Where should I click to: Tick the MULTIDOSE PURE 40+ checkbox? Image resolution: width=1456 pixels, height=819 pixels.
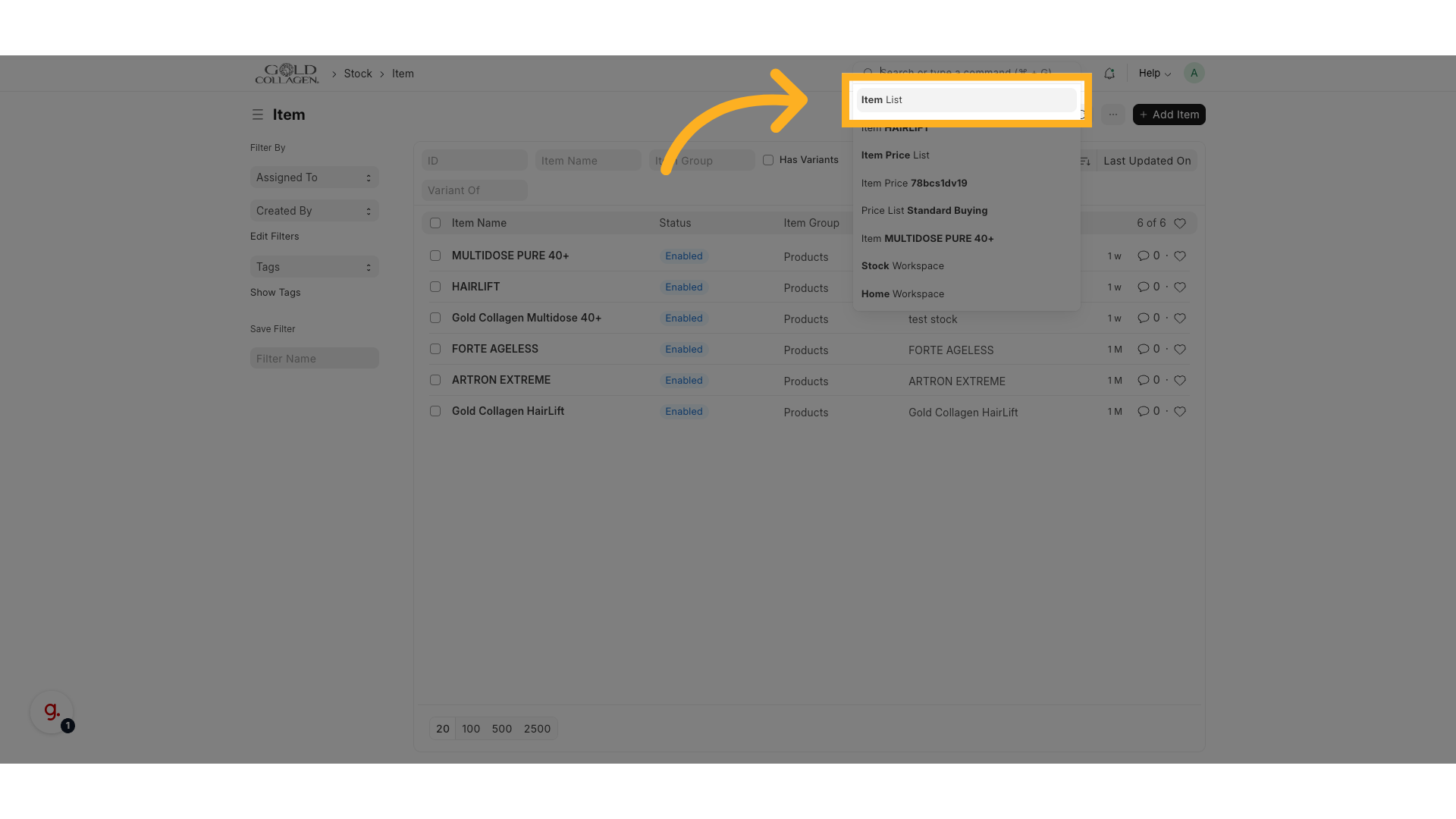tap(435, 256)
